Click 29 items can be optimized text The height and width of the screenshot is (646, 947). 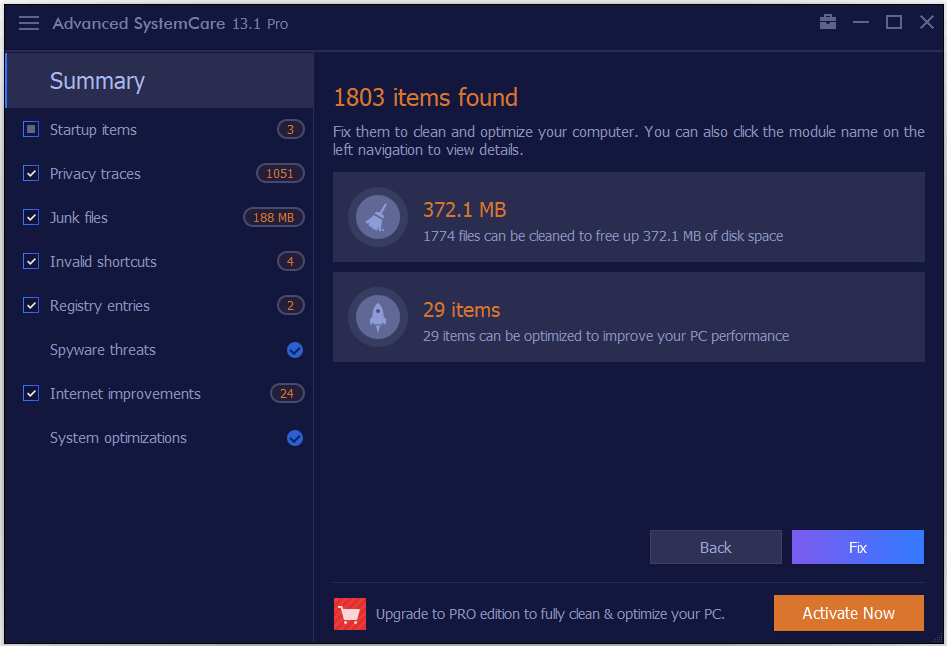pos(606,336)
